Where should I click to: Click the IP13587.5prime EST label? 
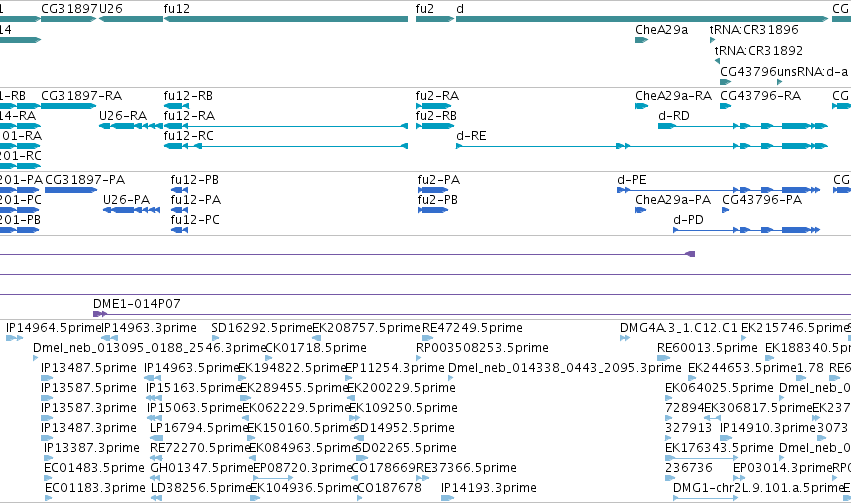click(x=89, y=388)
